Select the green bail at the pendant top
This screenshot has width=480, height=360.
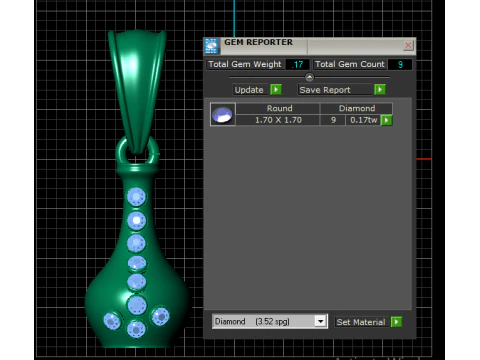pos(137,90)
